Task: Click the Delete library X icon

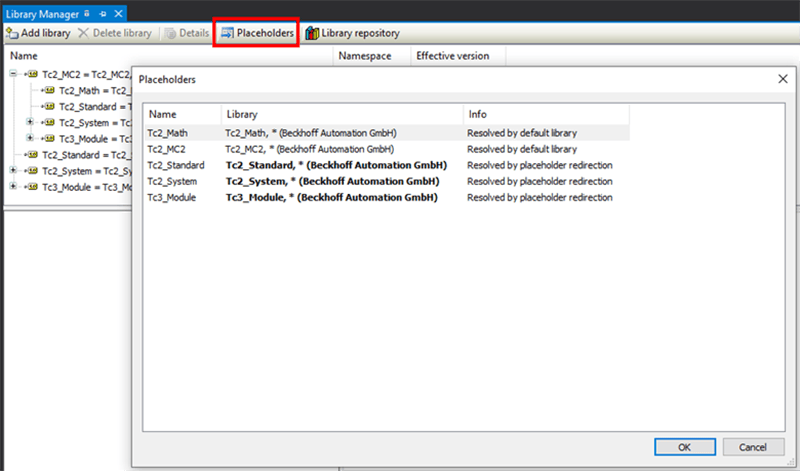Action: point(83,33)
